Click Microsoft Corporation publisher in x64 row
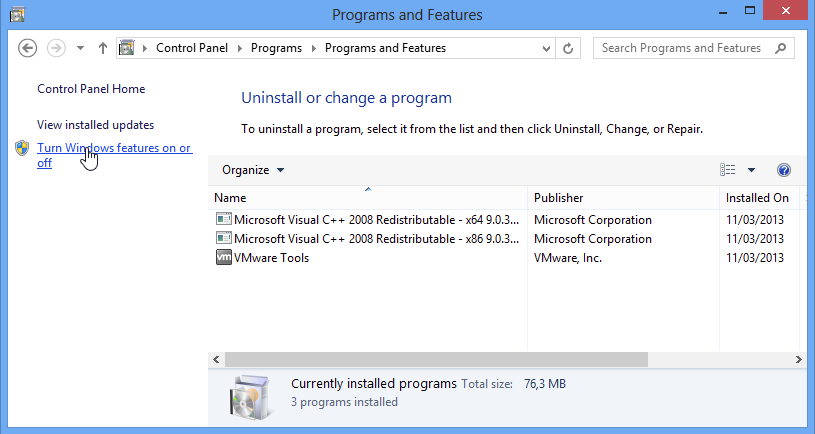This screenshot has height=434, width=815. (593, 220)
